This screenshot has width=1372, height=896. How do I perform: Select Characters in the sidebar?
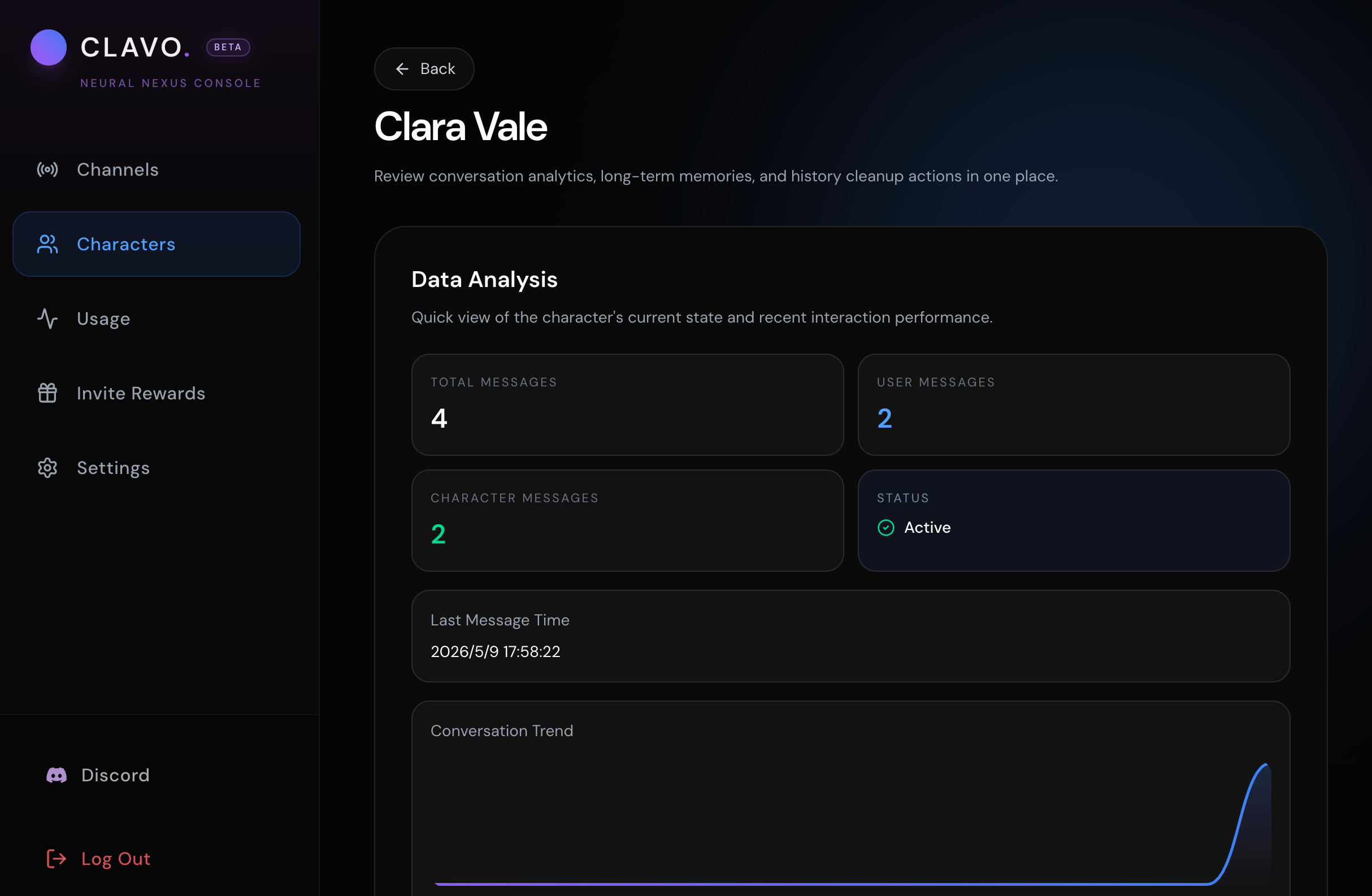(x=156, y=243)
